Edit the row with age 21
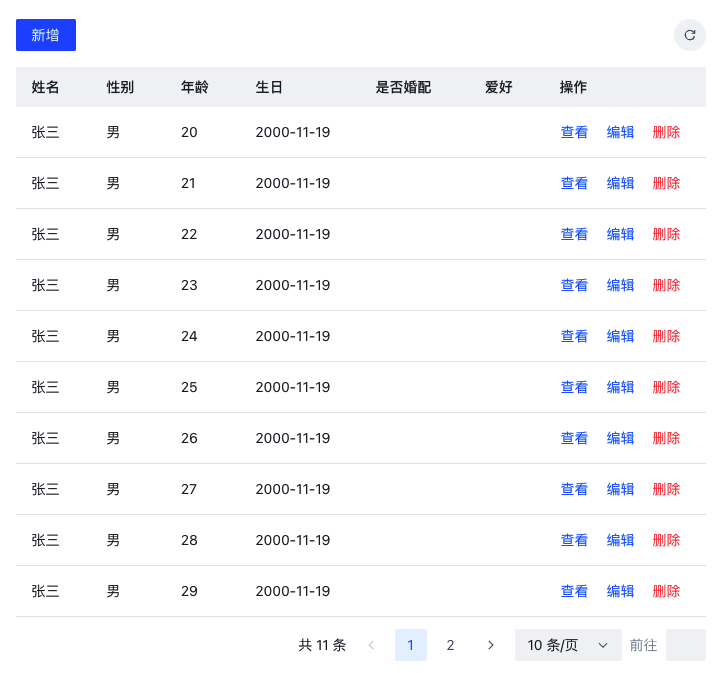Screen dimensions: 725x673 click(x=620, y=183)
